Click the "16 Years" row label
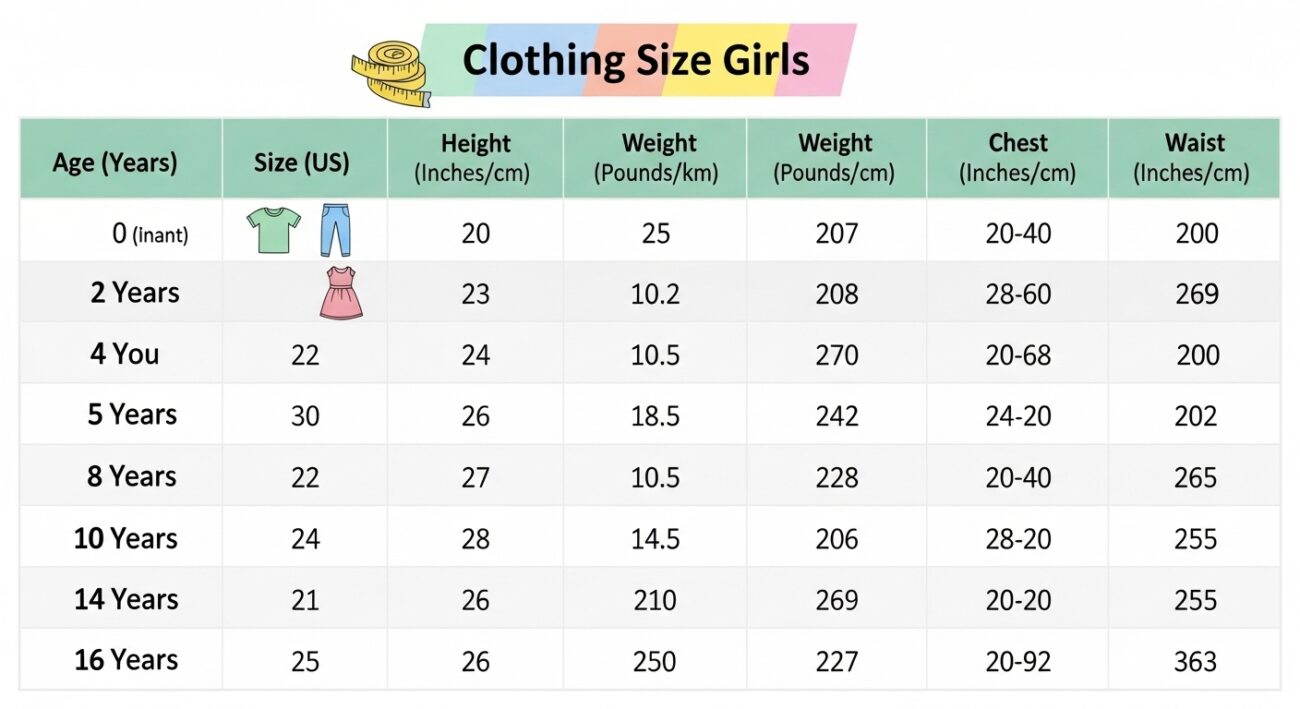The image size is (1300, 709). (126, 660)
